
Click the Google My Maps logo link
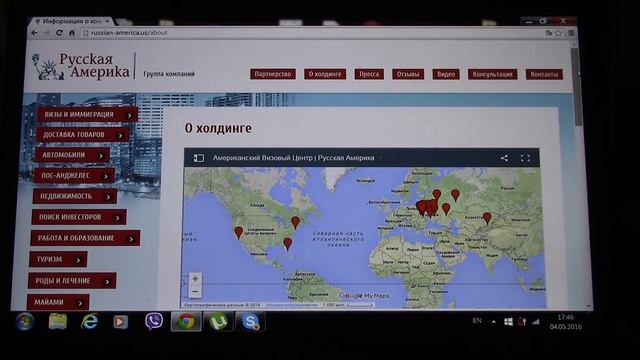[x=364, y=296]
